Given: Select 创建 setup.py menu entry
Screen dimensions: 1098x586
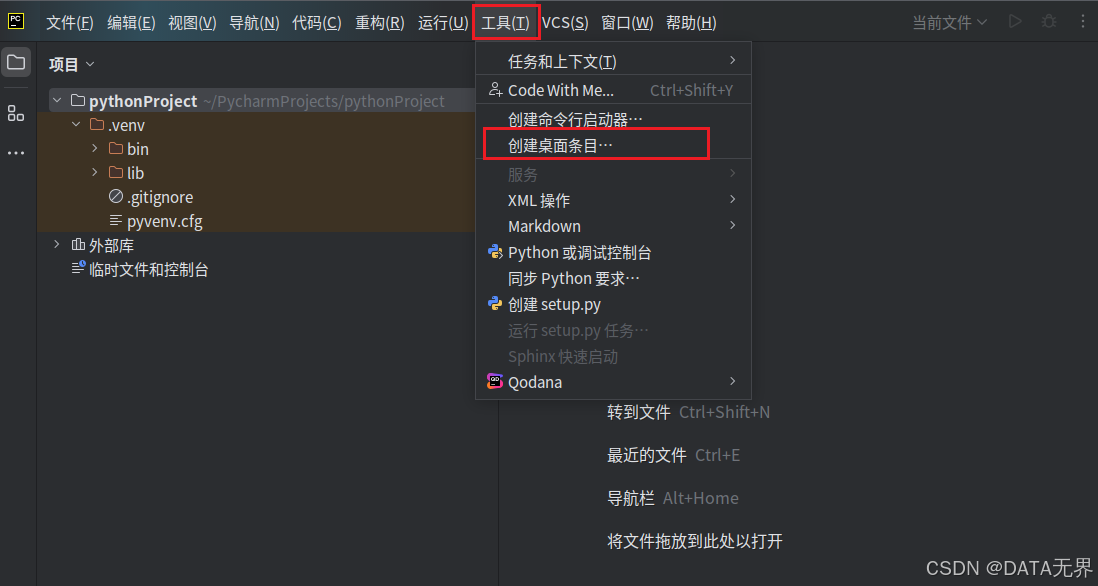Looking at the screenshot, I should [x=613, y=304].
